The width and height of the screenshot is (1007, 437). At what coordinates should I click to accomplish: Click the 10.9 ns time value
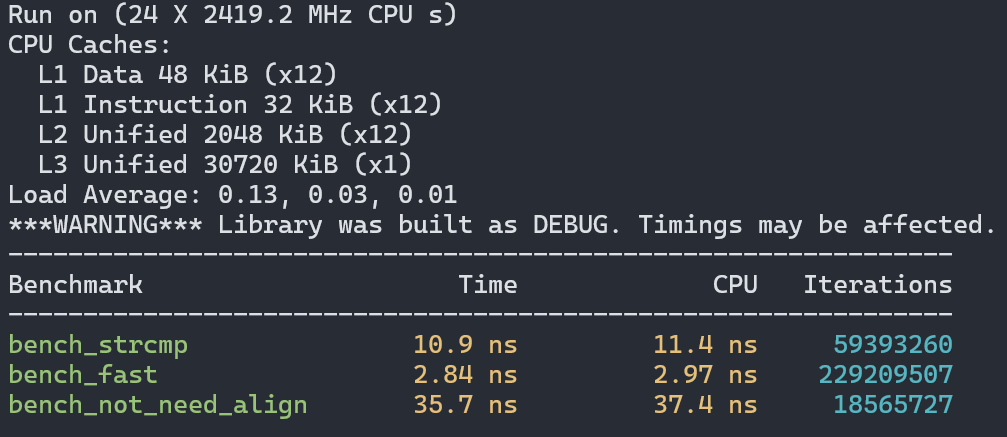tap(465, 345)
